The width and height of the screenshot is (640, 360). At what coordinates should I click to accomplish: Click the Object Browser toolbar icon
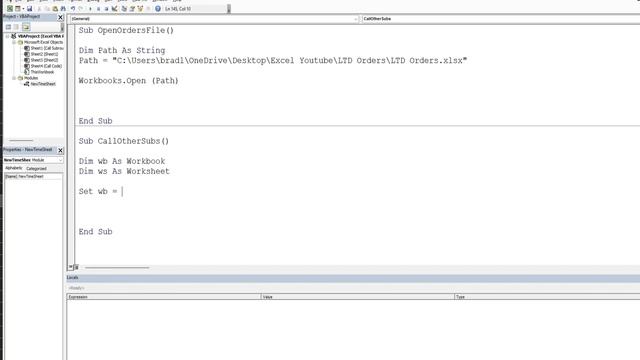coord(140,9)
